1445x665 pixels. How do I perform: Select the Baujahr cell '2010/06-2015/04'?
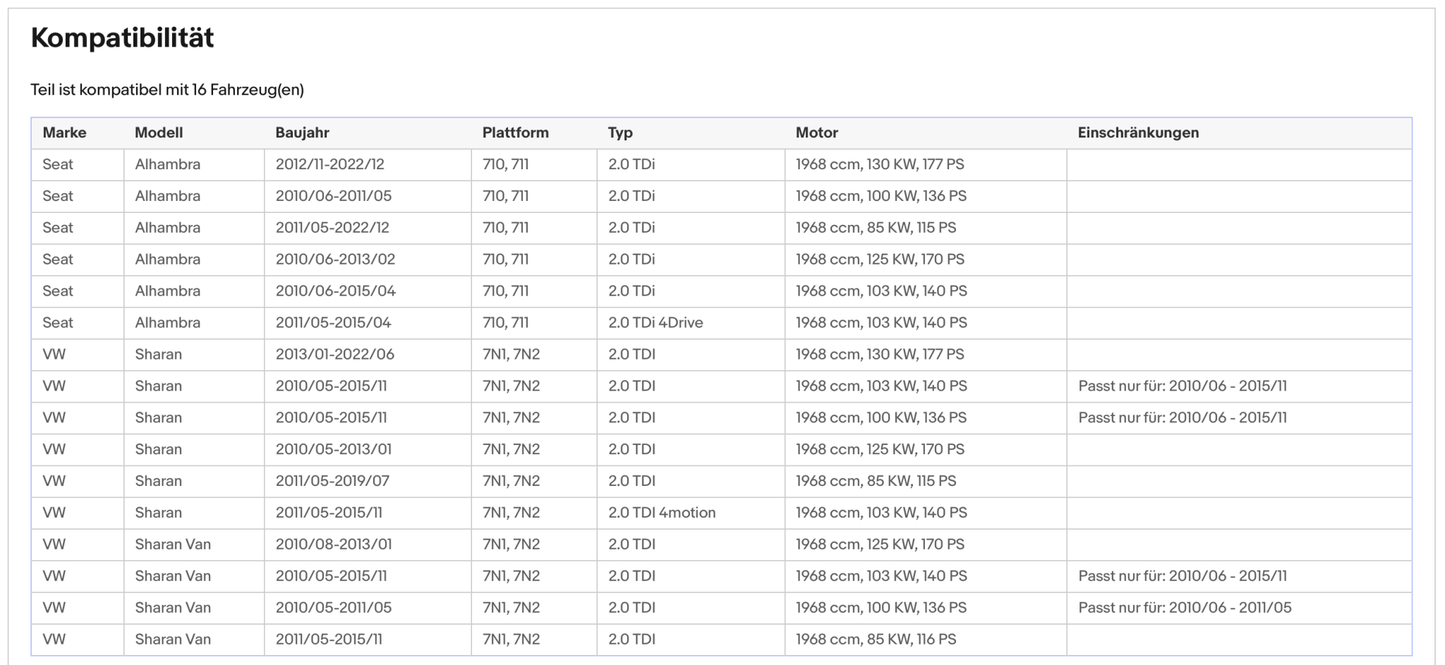point(335,291)
